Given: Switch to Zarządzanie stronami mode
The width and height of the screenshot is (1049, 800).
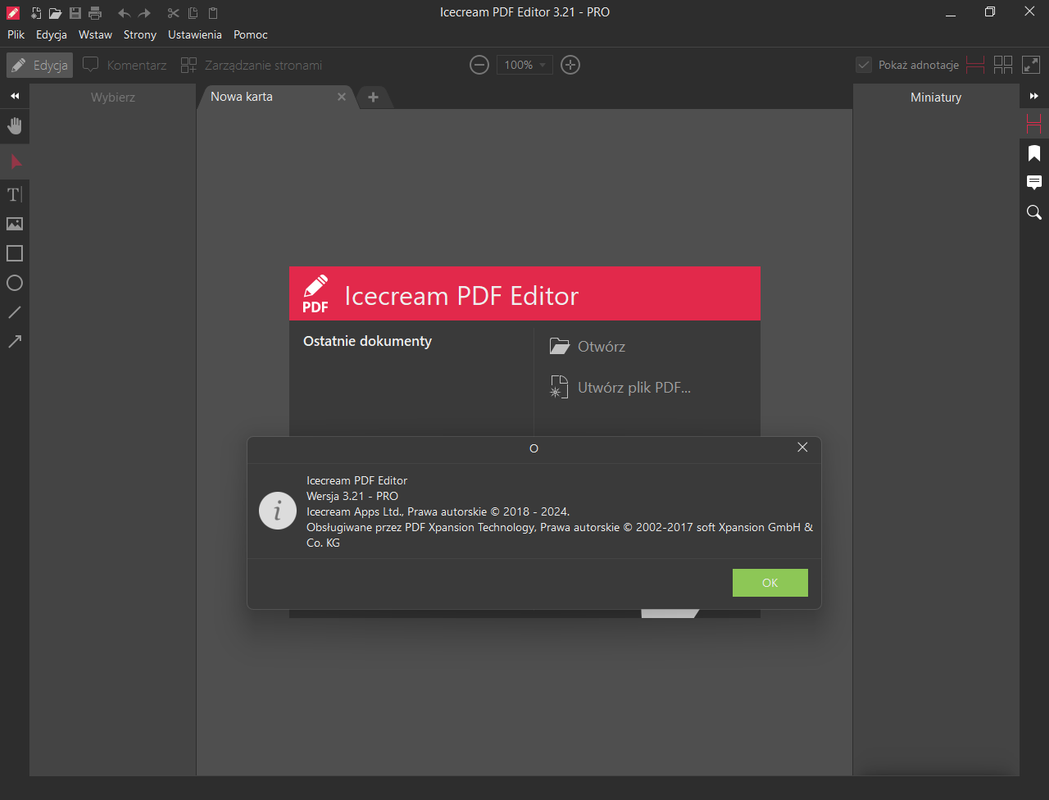Looking at the screenshot, I should [252, 65].
